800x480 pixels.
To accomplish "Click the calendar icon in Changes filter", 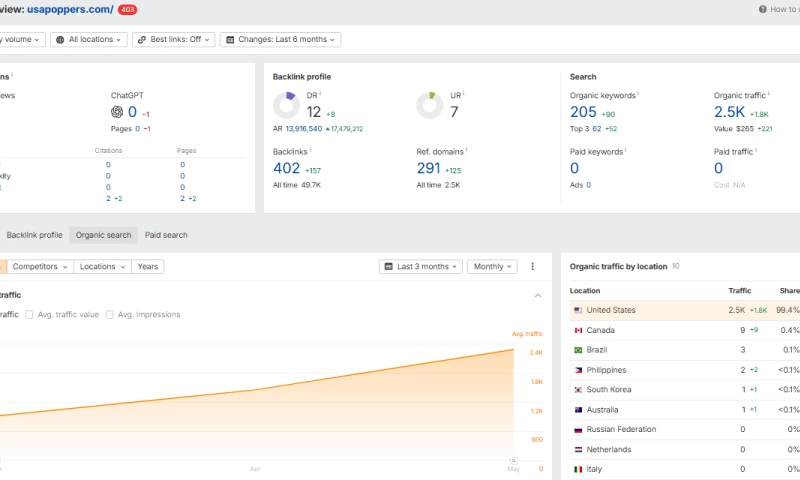I will click(x=230, y=40).
